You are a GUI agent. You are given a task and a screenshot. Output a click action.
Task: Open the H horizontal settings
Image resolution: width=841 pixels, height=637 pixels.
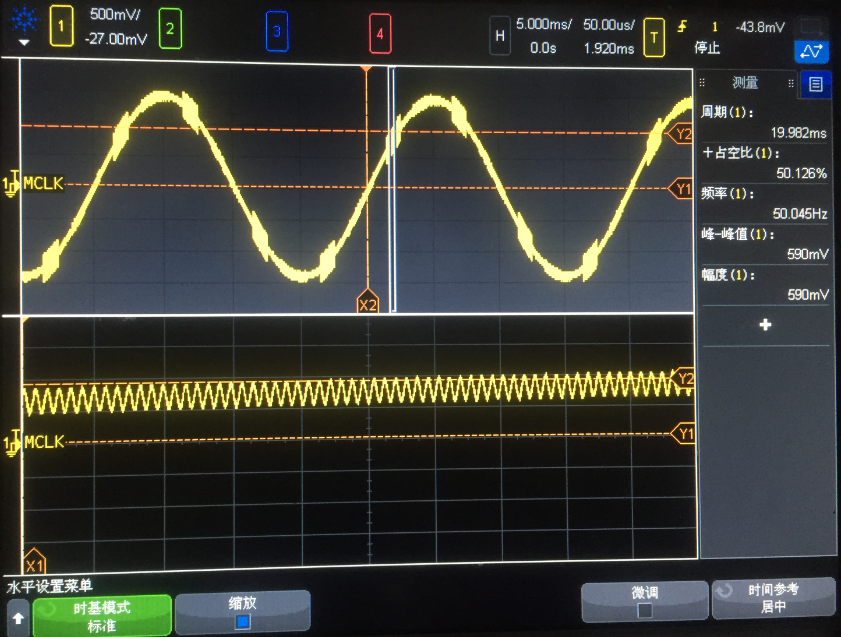click(x=500, y=35)
